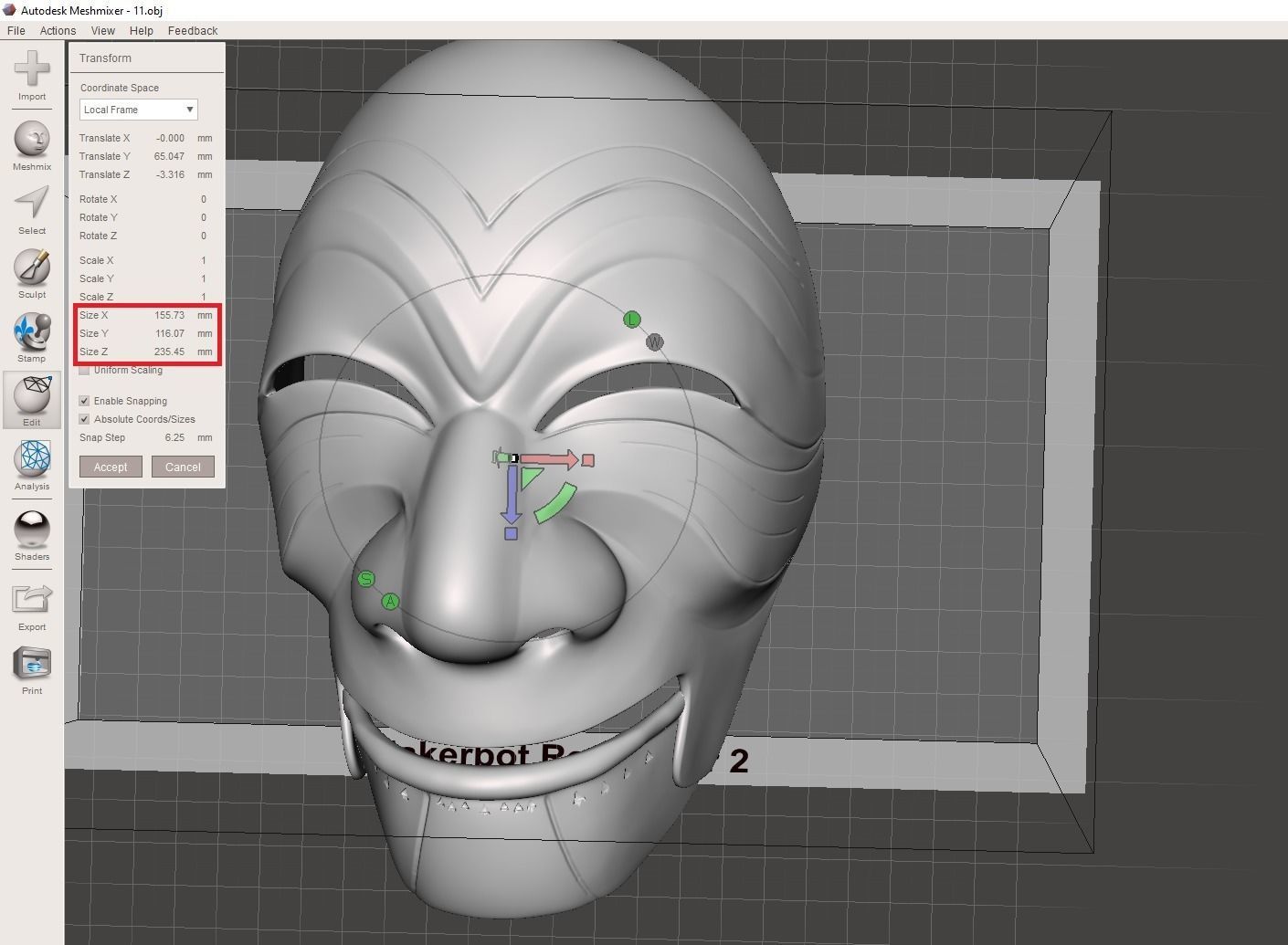Click the Coordinate Space label
Viewport: 1288px width, 945px height.
(x=119, y=88)
